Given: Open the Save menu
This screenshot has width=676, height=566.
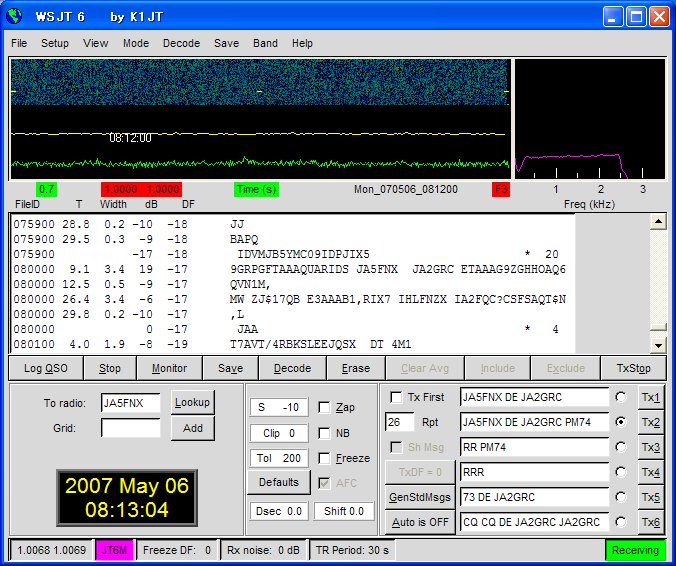Looking at the screenshot, I should click(x=226, y=43).
